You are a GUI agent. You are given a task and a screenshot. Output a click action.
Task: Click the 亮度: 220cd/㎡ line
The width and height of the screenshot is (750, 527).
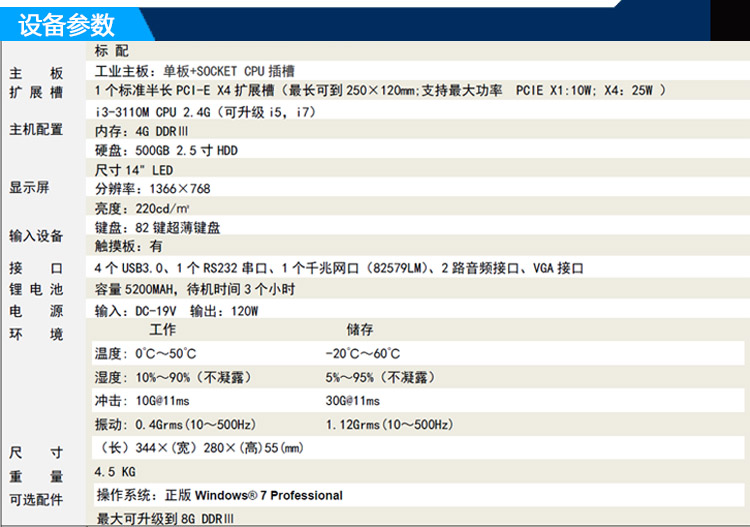(x=142, y=208)
